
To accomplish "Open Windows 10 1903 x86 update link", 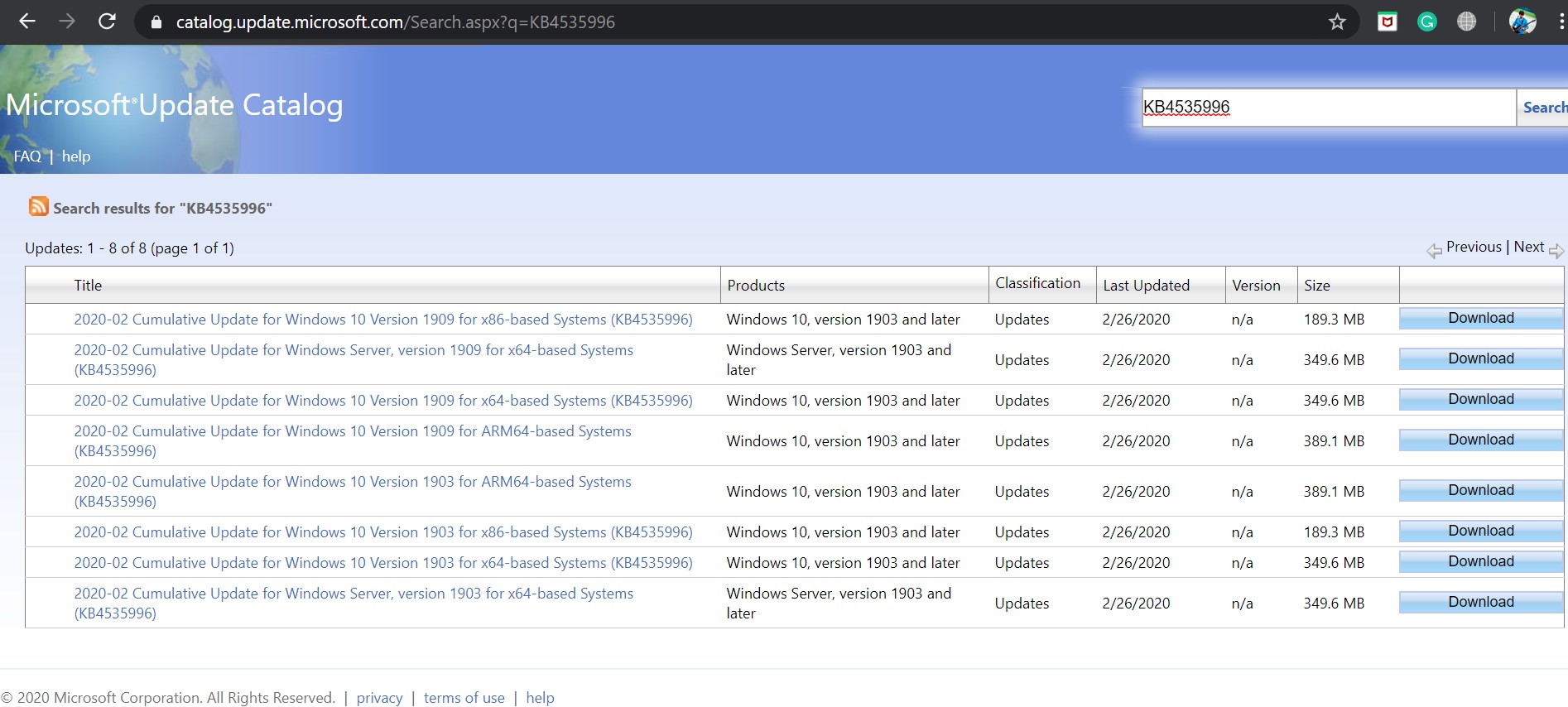I will tap(383, 532).
